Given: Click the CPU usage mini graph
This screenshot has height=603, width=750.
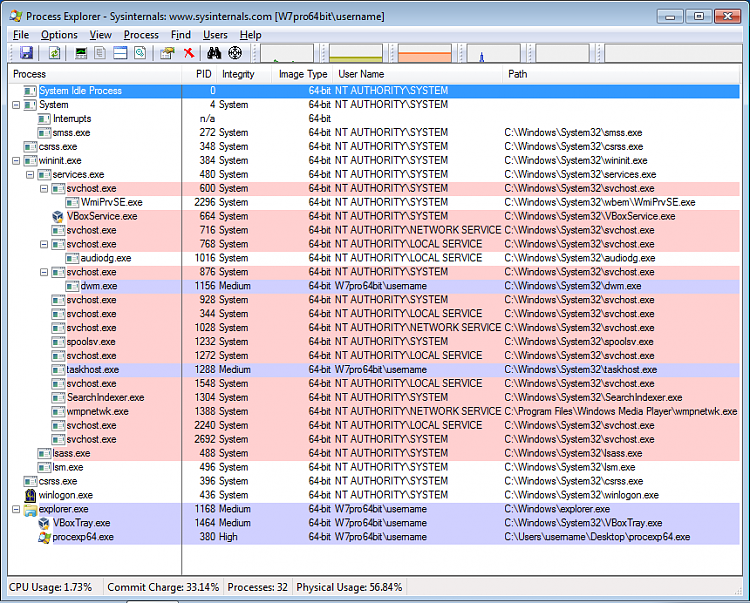Looking at the screenshot, I should [287, 54].
